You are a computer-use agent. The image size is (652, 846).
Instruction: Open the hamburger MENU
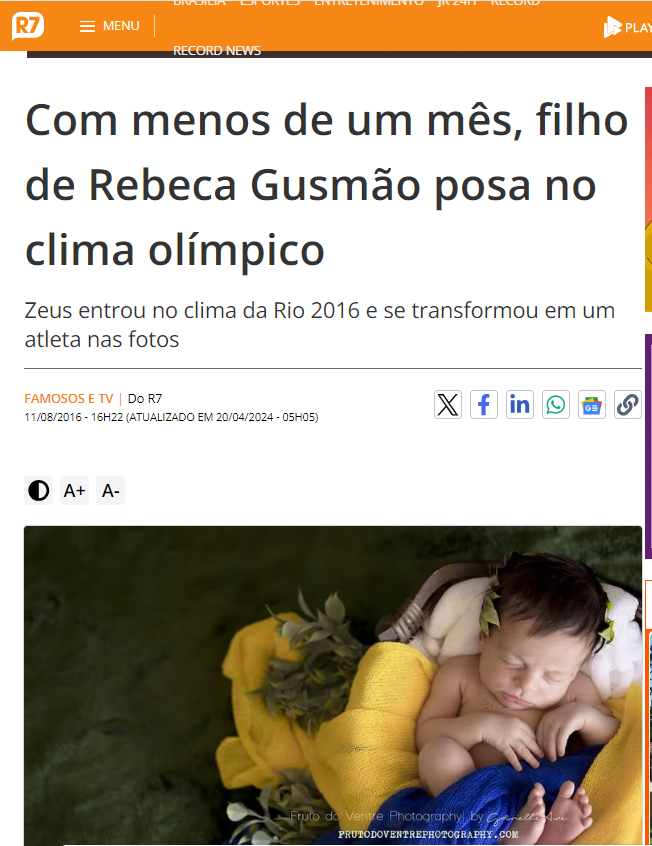110,26
